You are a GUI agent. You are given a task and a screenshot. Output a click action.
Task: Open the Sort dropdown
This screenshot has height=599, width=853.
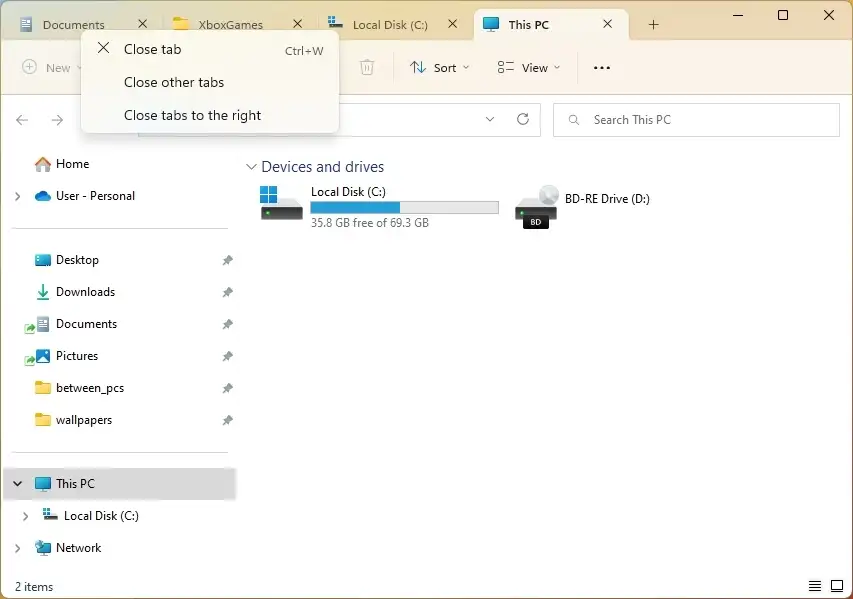pyautogui.click(x=440, y=67)
